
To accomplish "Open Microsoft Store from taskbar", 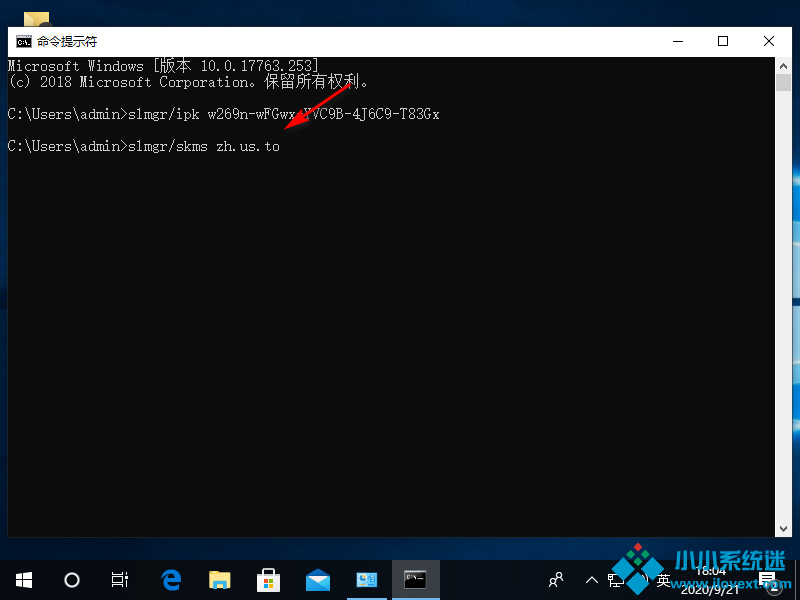I will click(268, 580).
